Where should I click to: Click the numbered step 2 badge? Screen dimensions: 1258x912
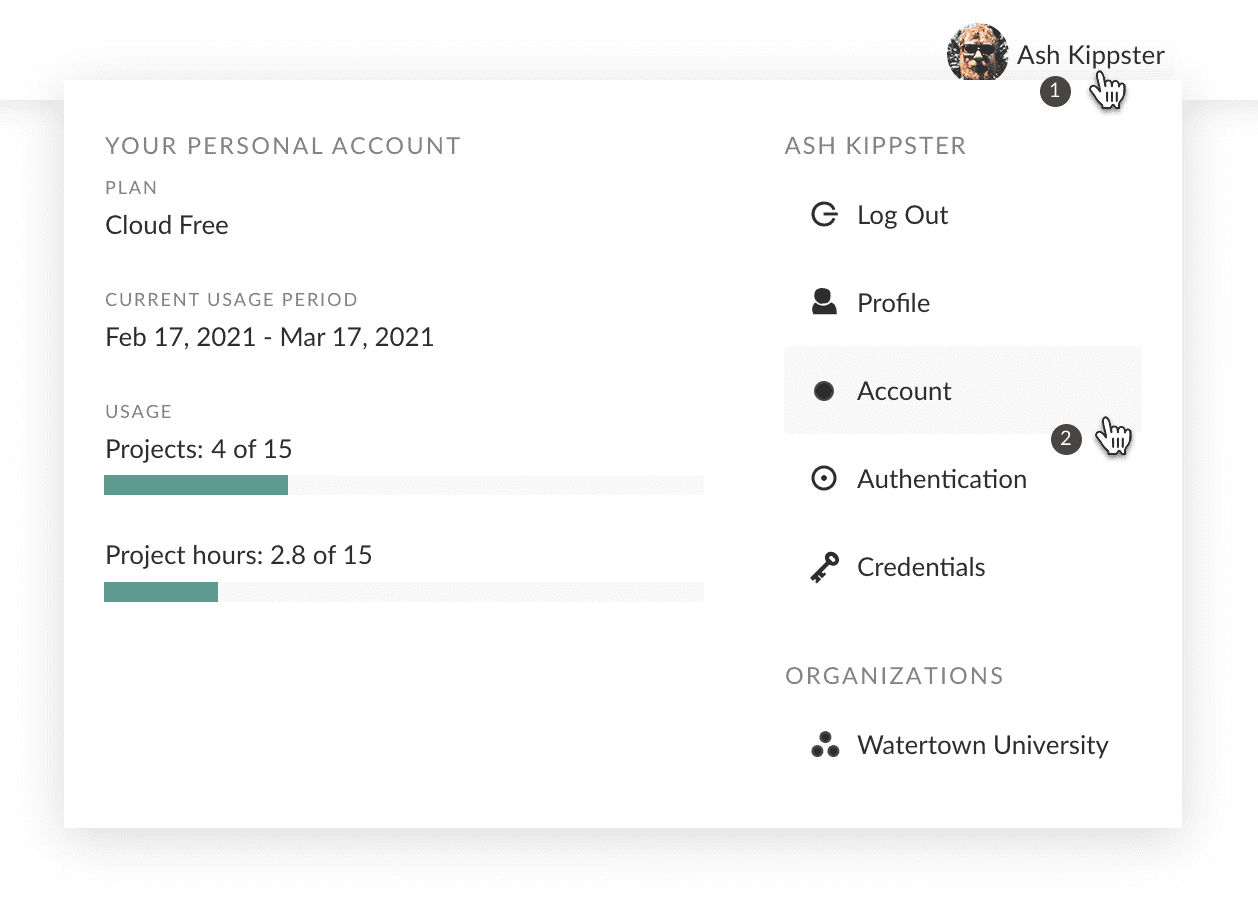click(1066, 439)
